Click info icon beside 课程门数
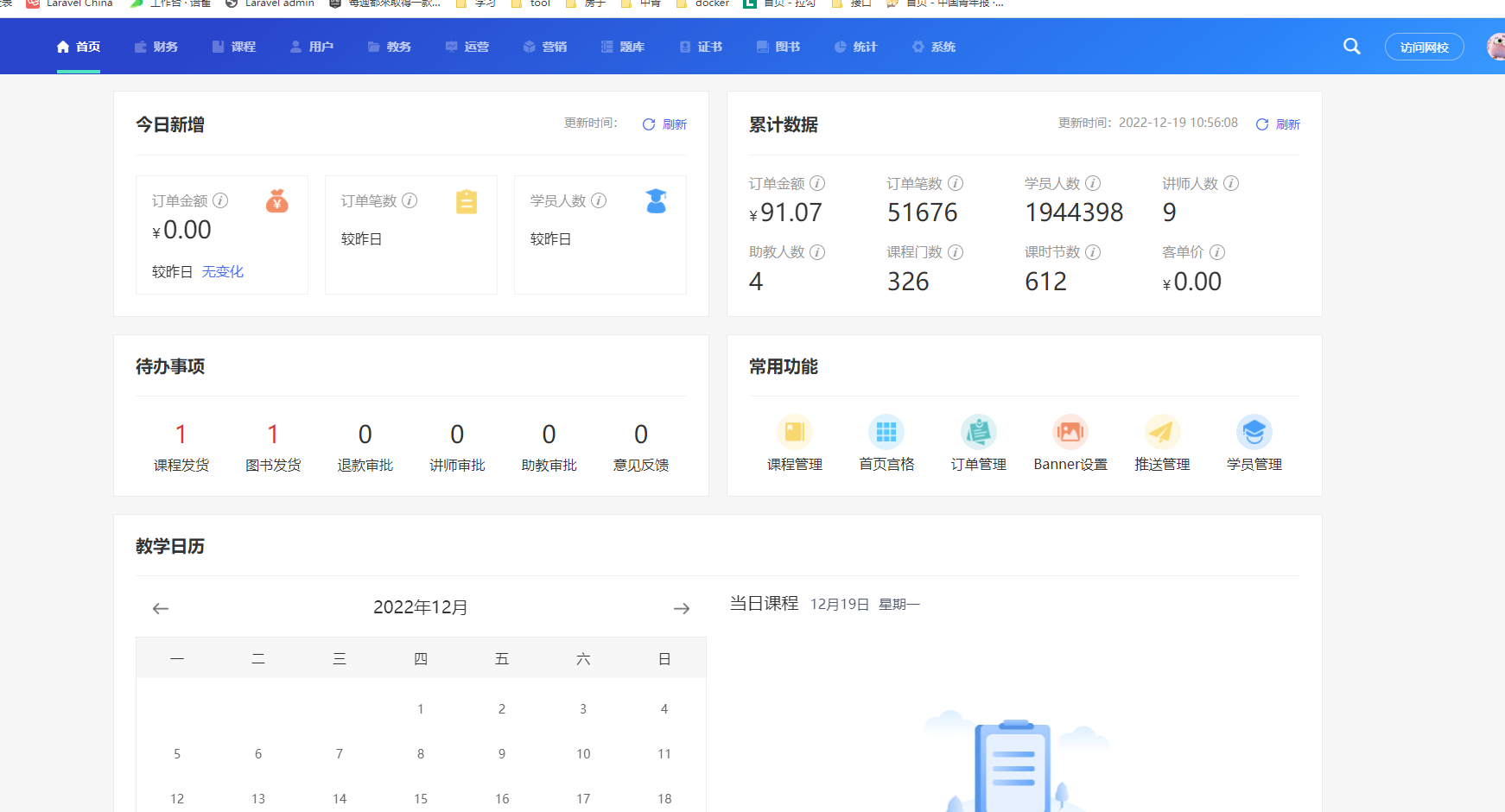 pos(956,252)
